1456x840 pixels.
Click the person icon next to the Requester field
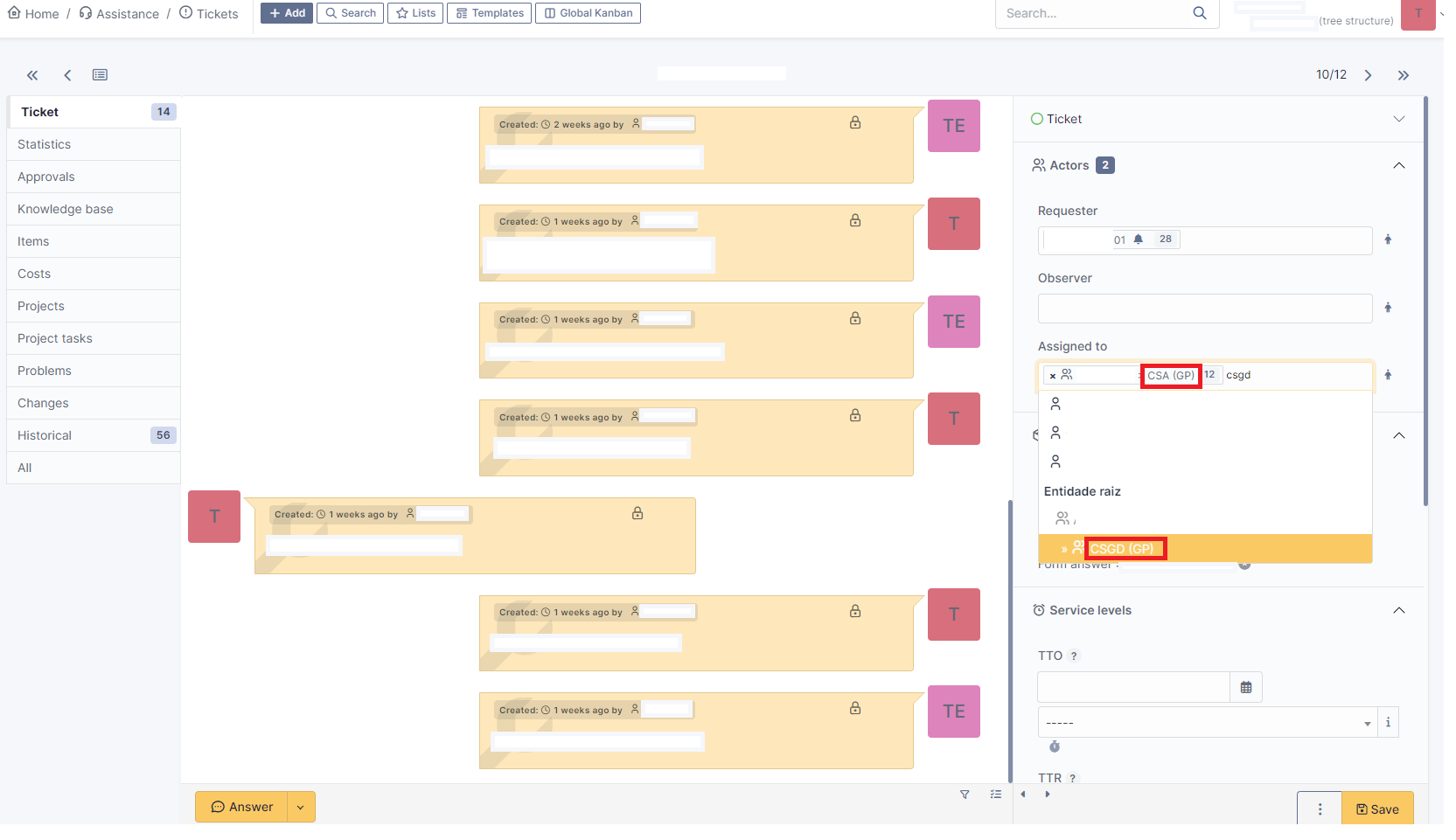(x=1388, y=240)
